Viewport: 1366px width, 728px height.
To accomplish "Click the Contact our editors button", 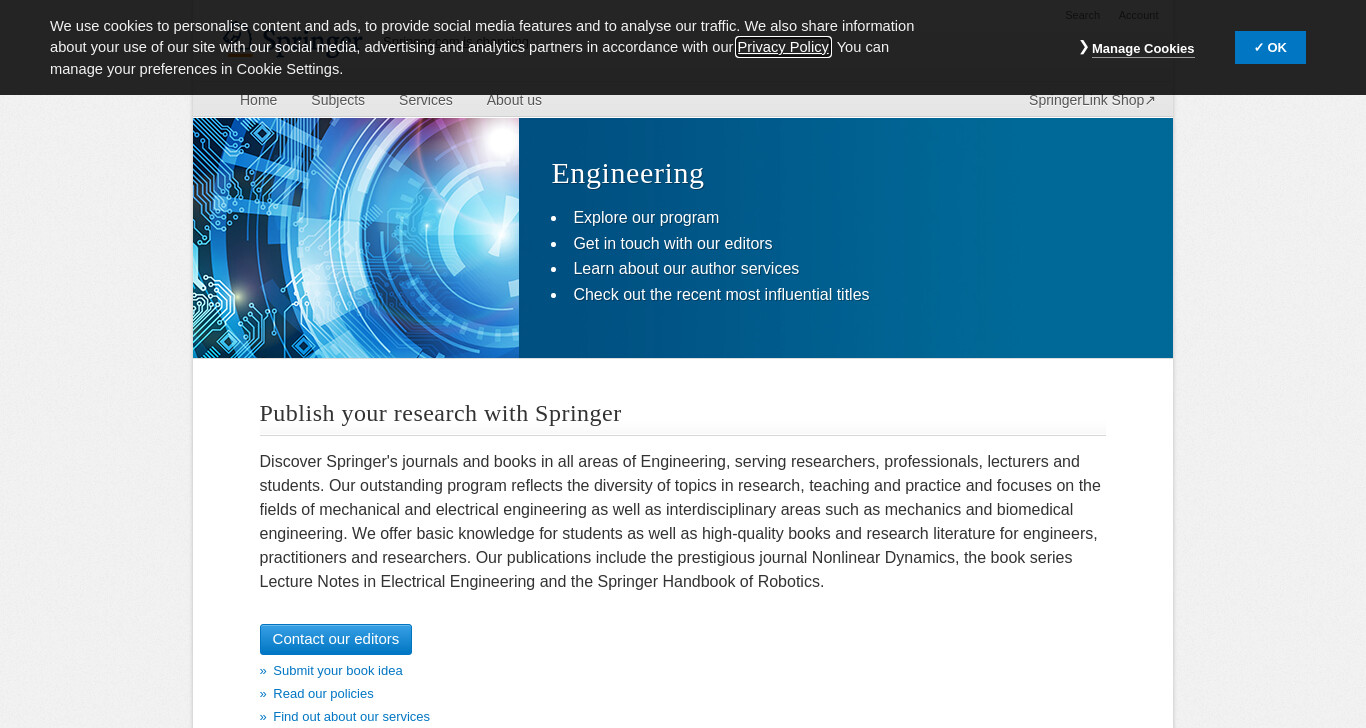I will (336, 639).
